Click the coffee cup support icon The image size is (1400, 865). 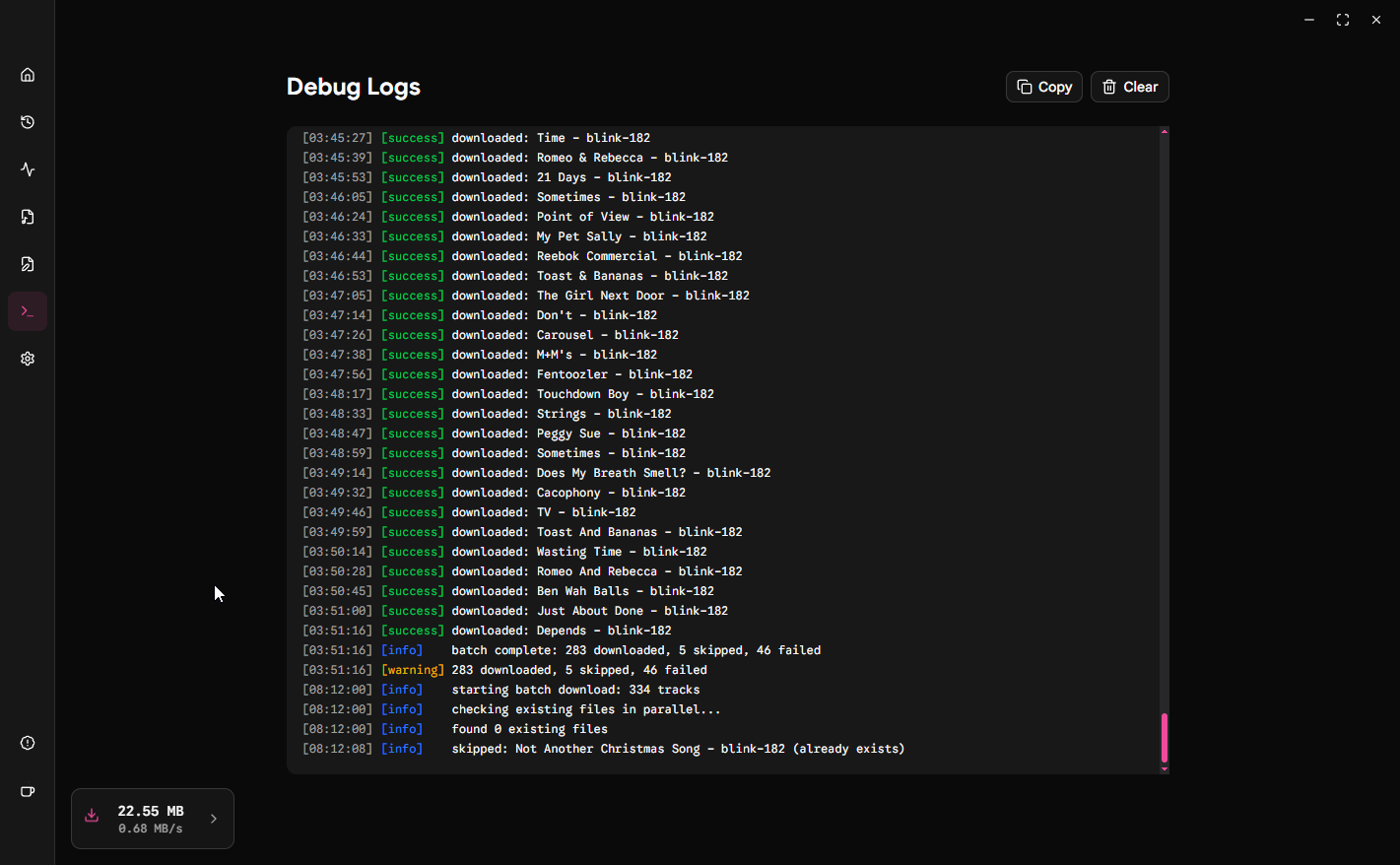[28, 791]
